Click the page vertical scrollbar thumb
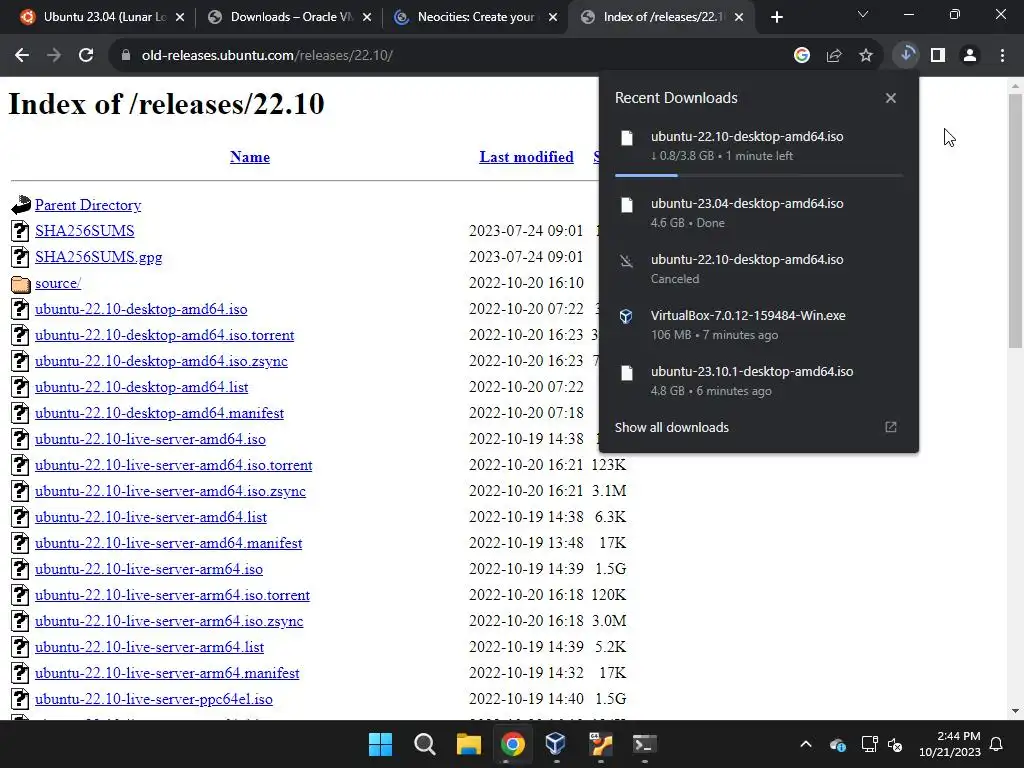This screenshot has height=768, width=1024. [1015, 221]
